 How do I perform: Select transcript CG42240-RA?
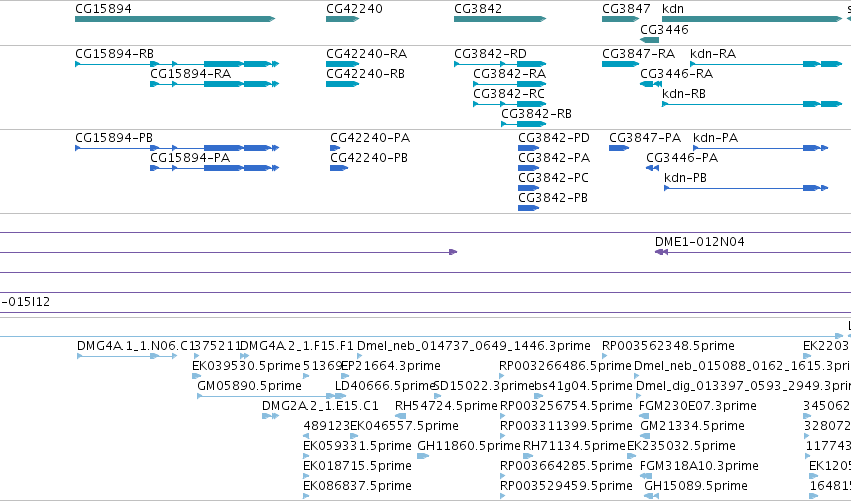[366, 54]
